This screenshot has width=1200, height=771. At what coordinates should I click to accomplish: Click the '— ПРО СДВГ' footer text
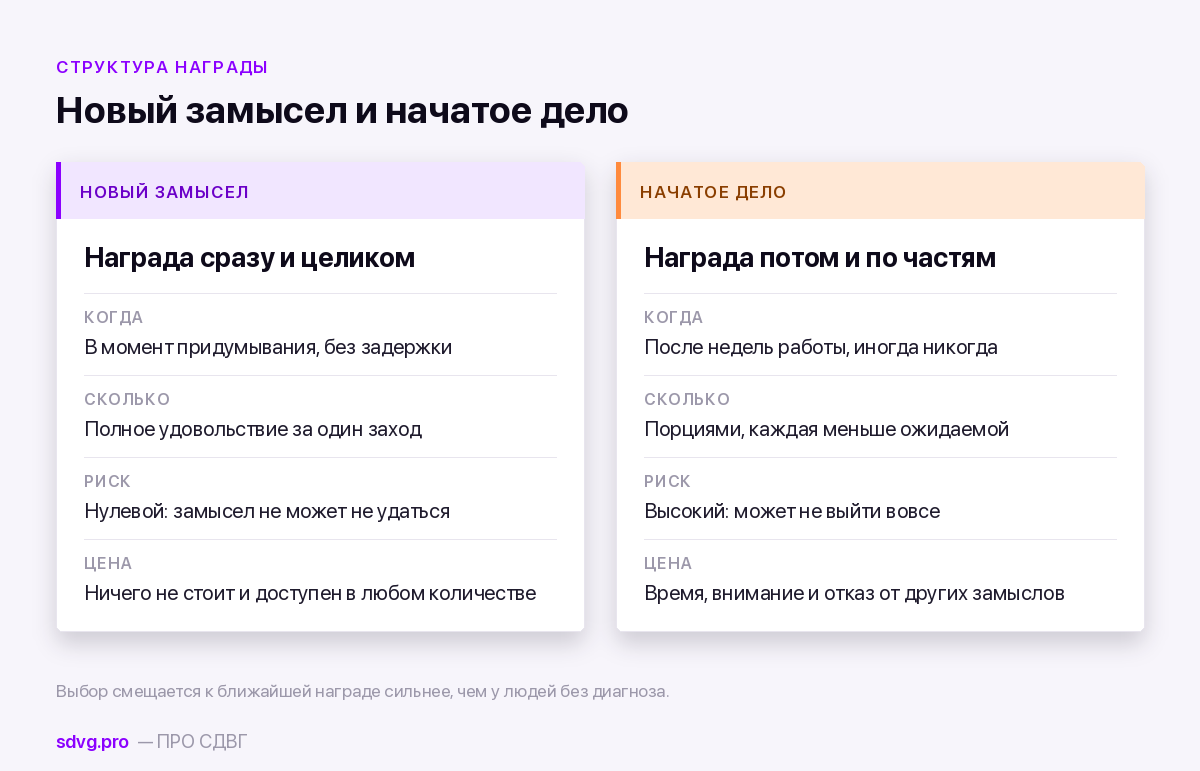pyautogui.click(x=192, y=742)
